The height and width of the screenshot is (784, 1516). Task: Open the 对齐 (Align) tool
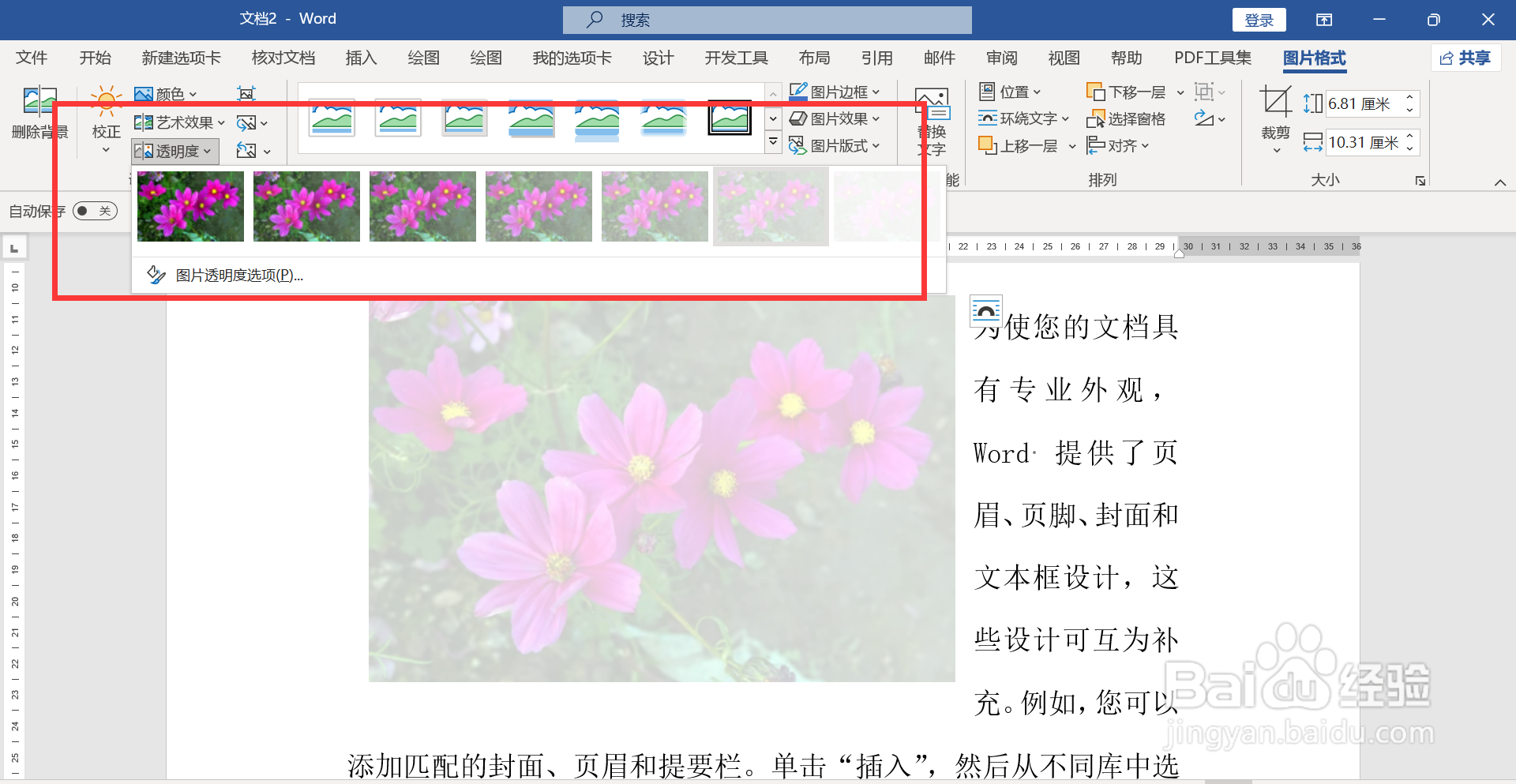[1116, 145]
